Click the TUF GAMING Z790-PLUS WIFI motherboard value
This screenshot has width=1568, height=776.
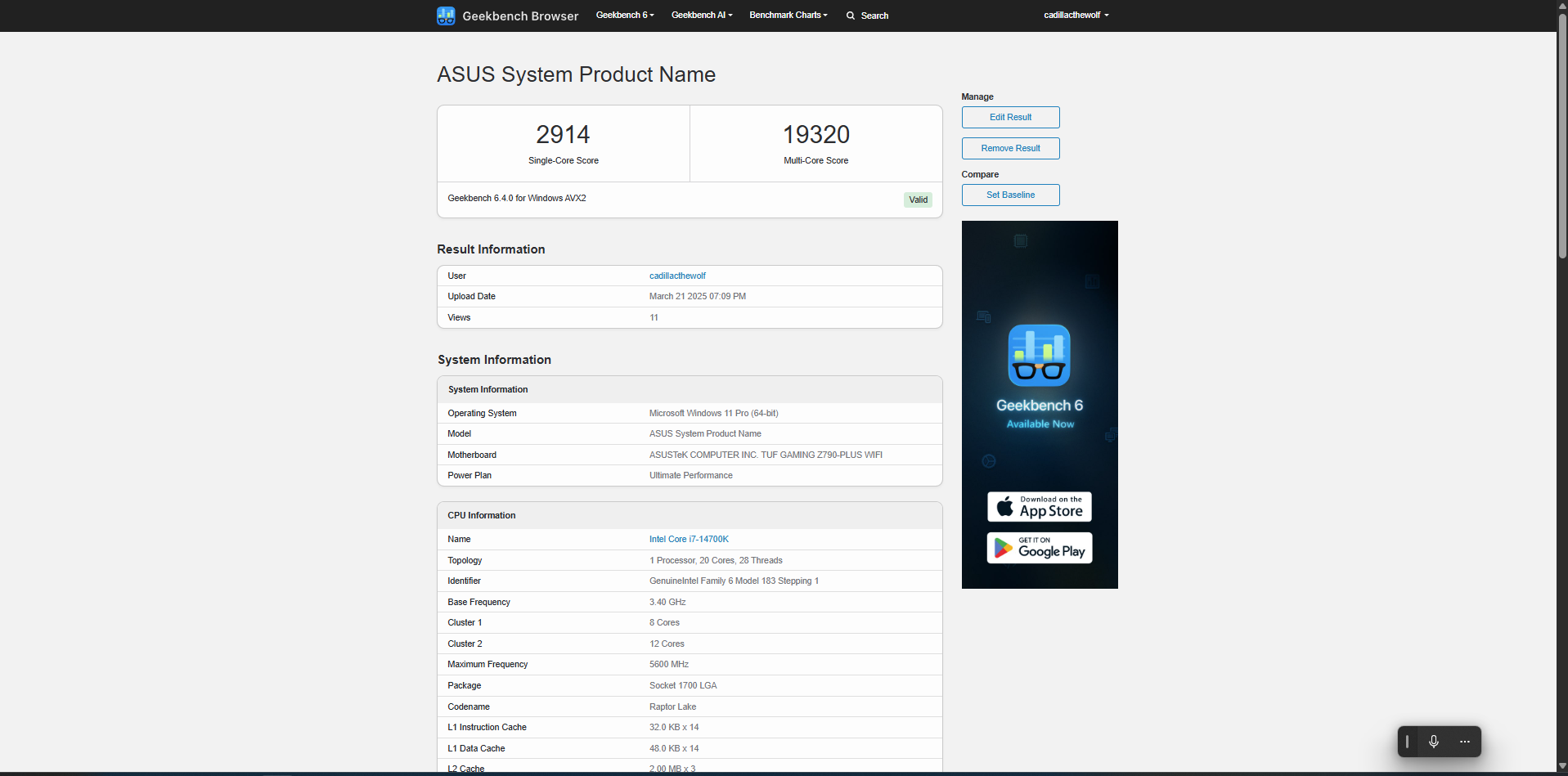point(766,455)
